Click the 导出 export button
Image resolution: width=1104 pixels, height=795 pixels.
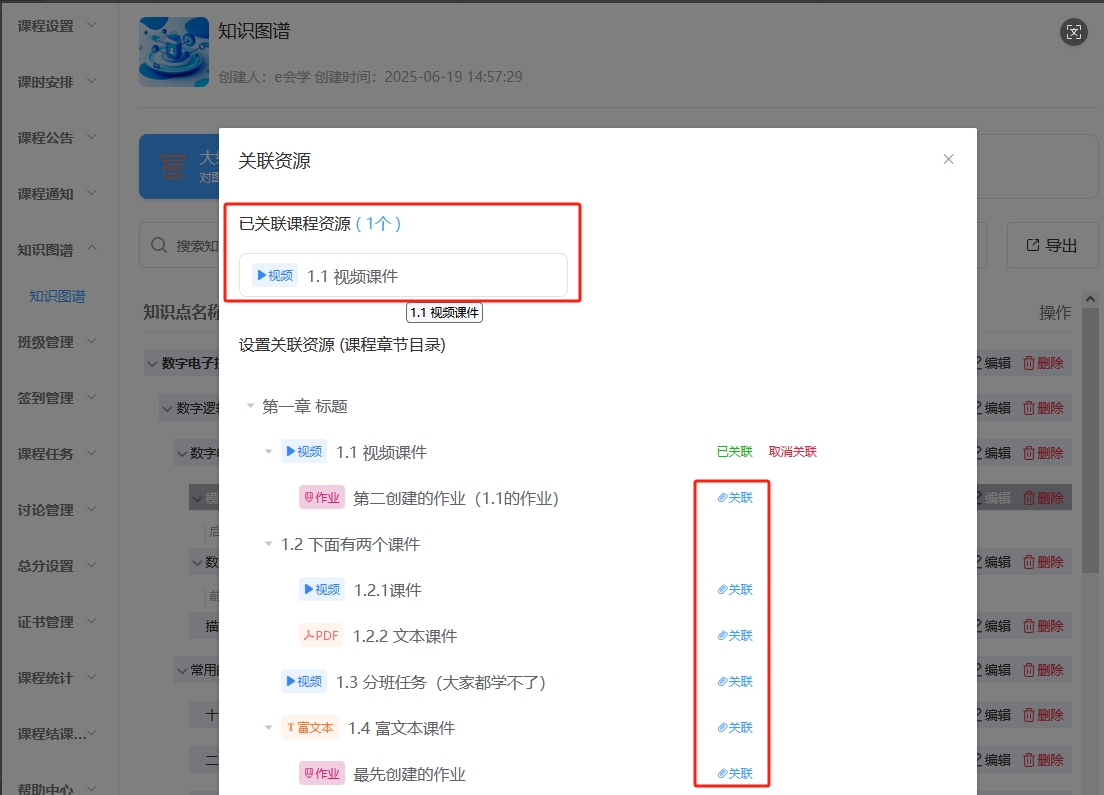[x=1052, y=245]
